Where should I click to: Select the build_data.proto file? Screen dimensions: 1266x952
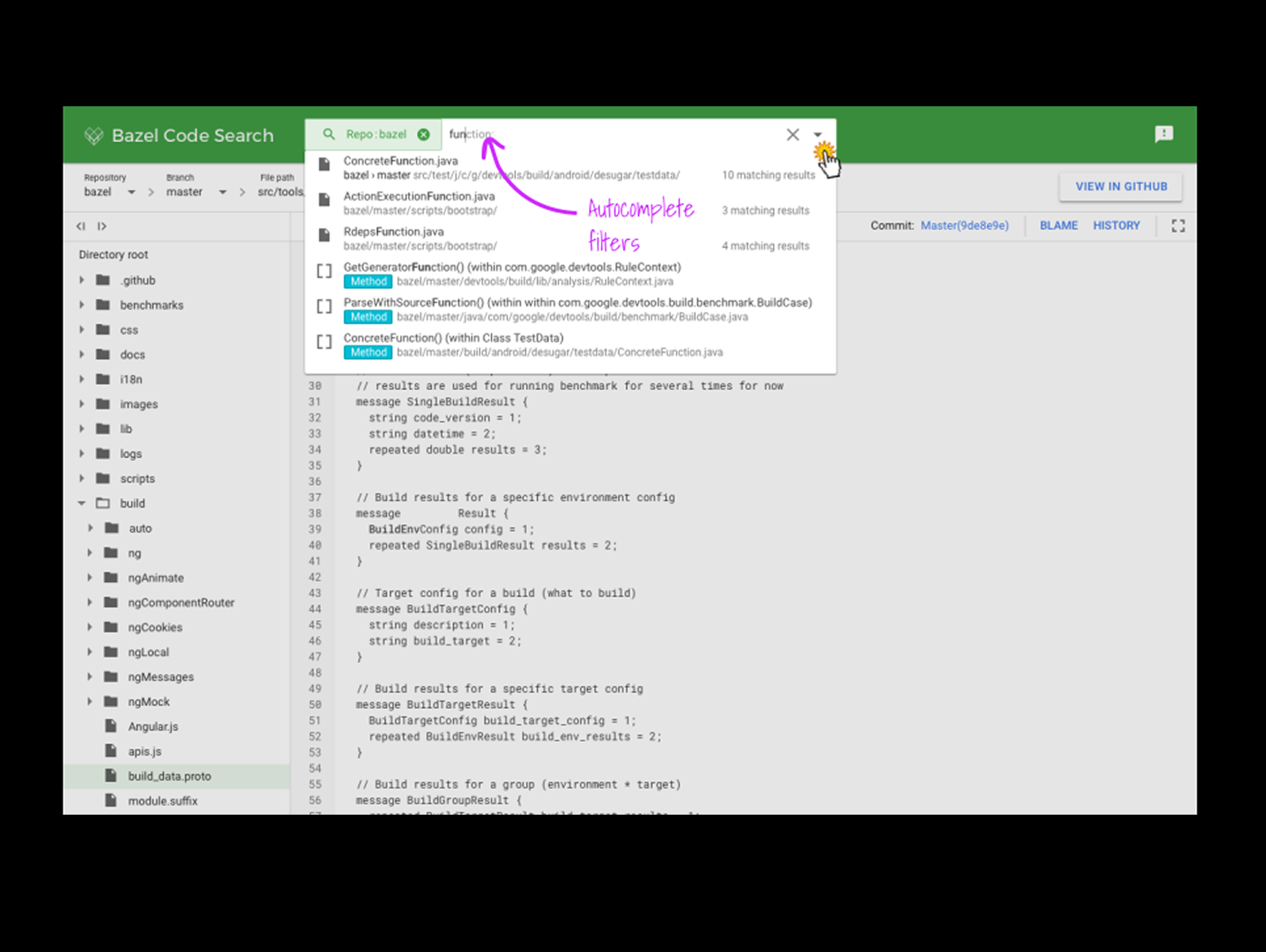tap(177, 777)
